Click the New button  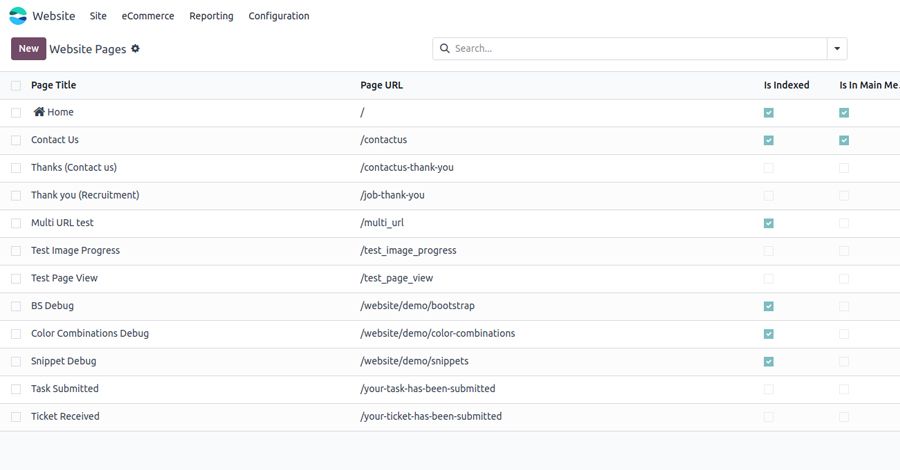29,48
